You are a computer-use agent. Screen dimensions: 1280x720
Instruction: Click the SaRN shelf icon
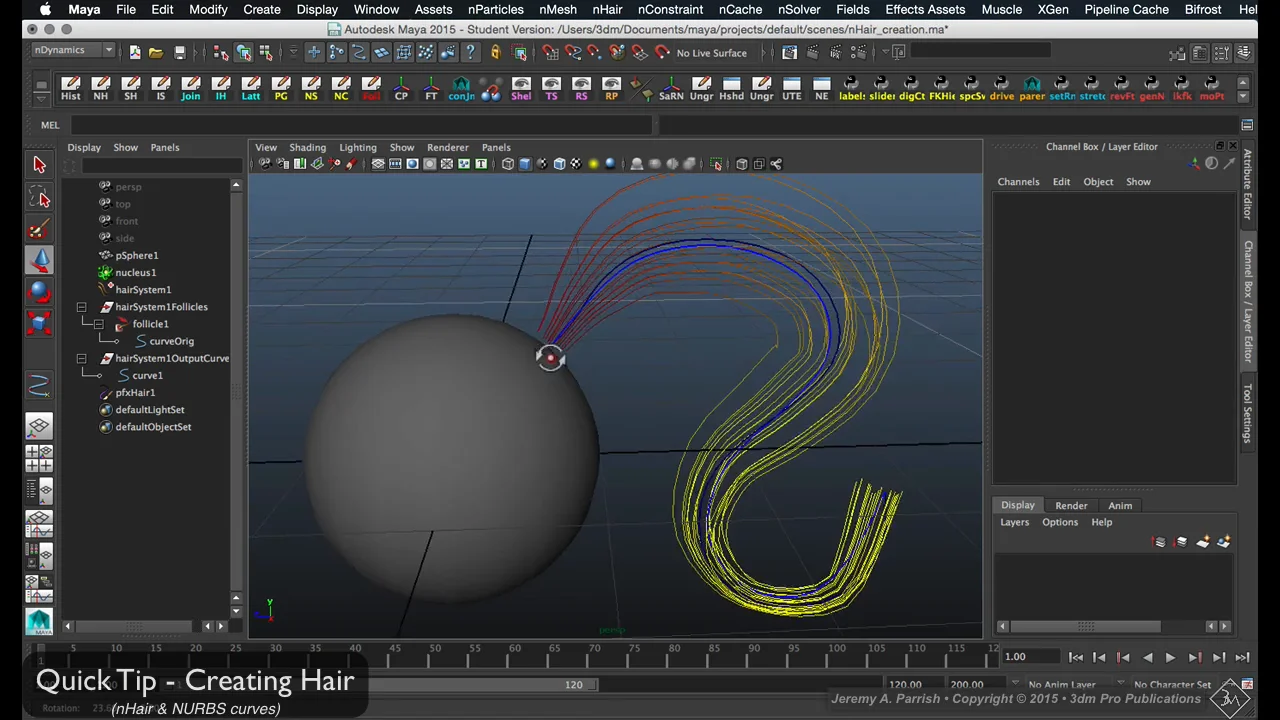point(671,89)
